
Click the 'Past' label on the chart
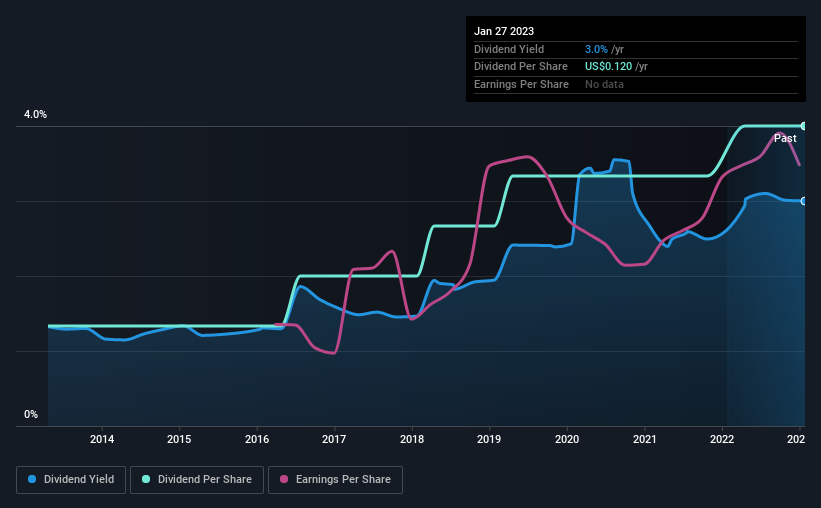(x=785, y=138)
